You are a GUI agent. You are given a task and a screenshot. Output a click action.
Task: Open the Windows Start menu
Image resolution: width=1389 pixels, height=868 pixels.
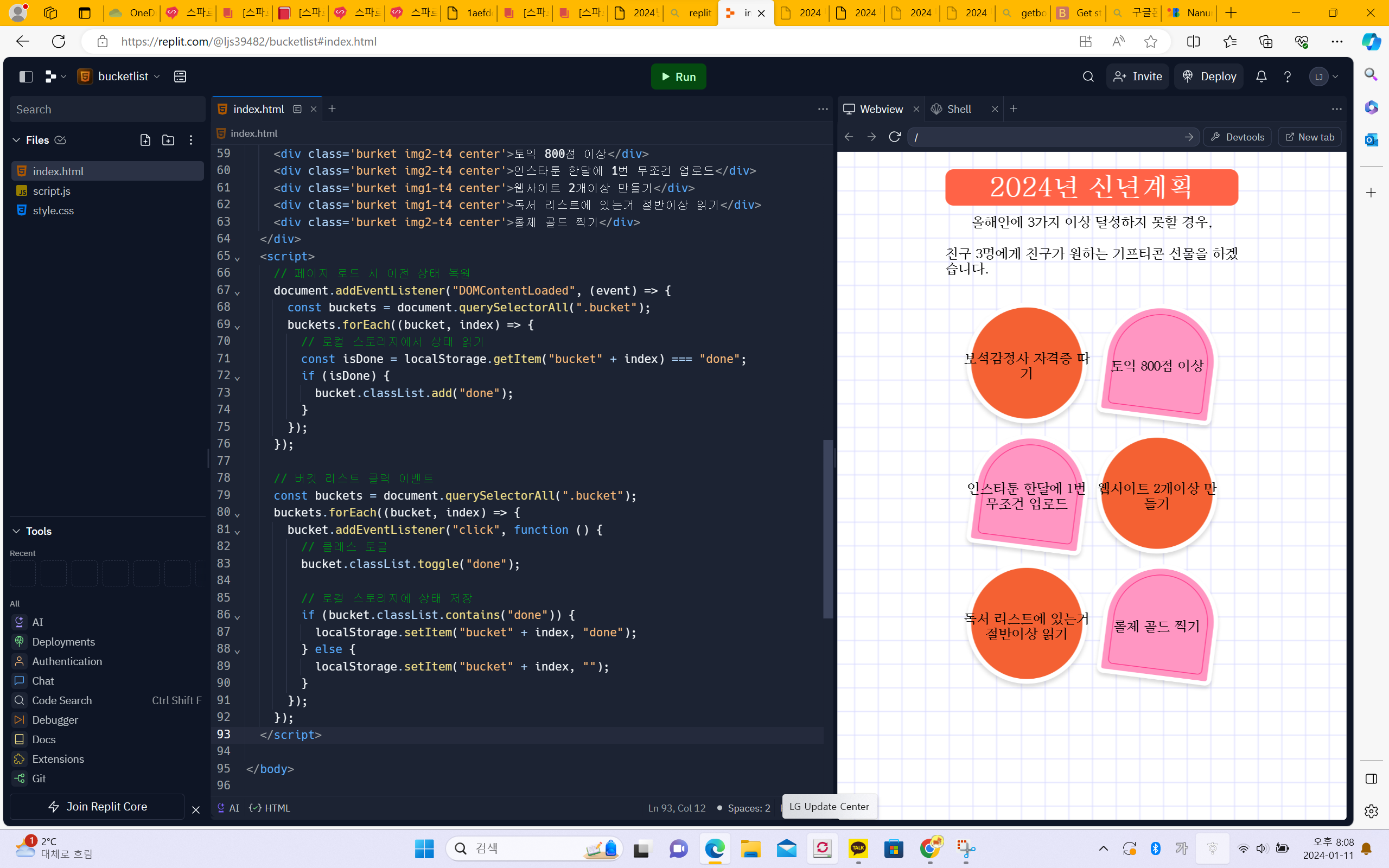[x=424, y=848]
